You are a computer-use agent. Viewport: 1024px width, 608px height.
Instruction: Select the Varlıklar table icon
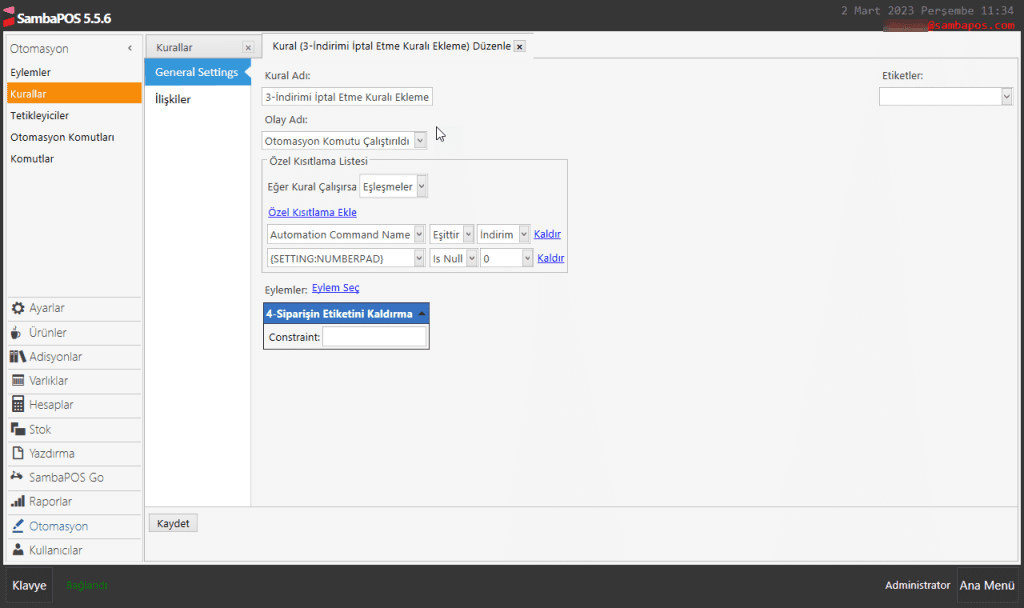[x=18, y=381]
